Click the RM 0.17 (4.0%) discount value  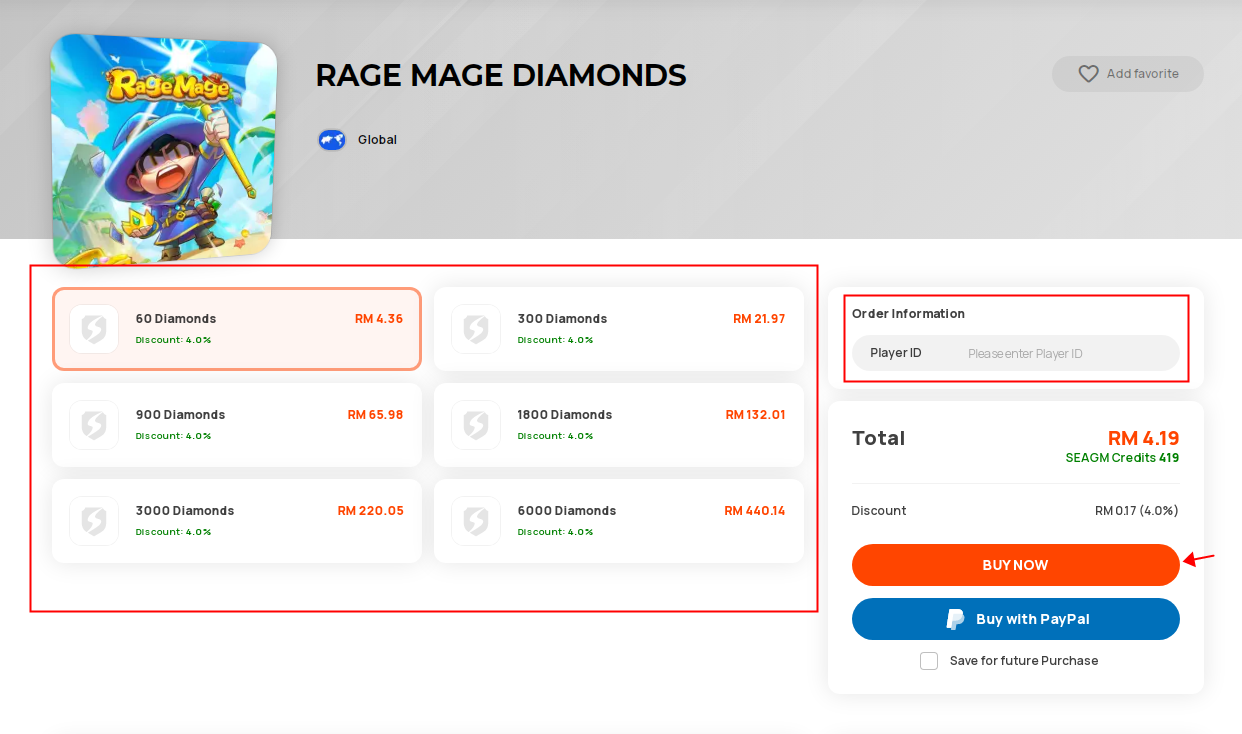[x=1137, y=511]
